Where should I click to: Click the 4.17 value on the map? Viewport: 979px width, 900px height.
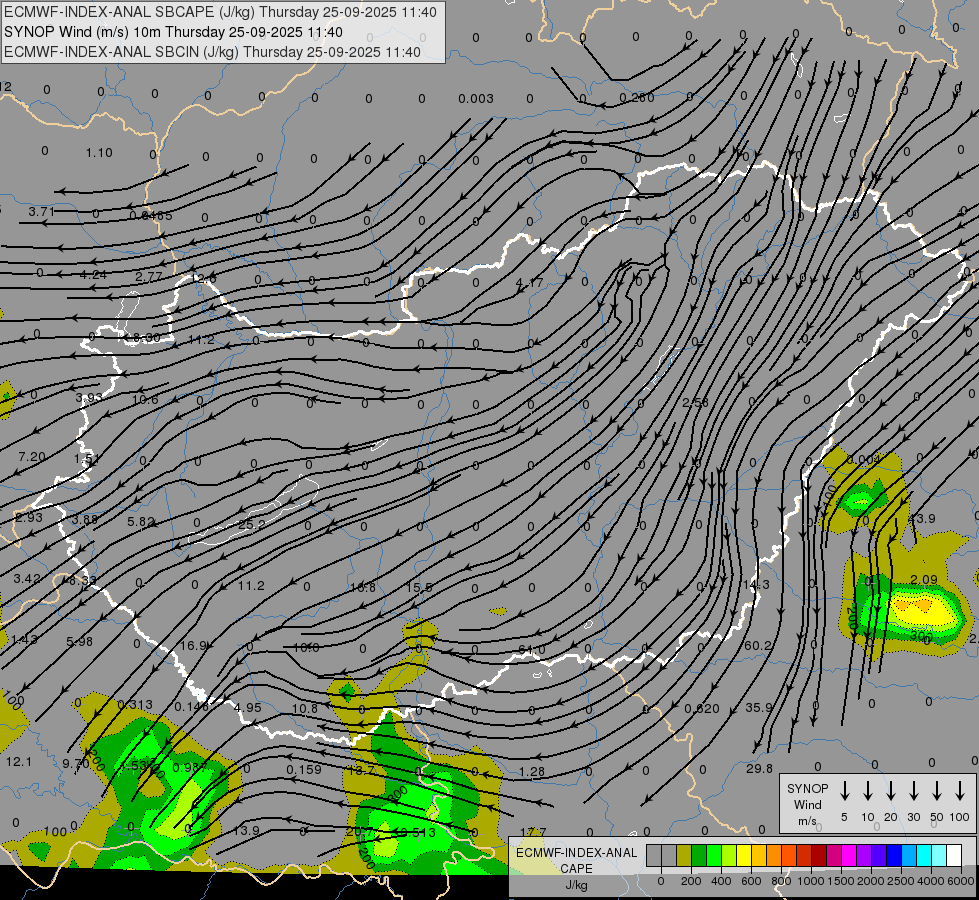529,283
